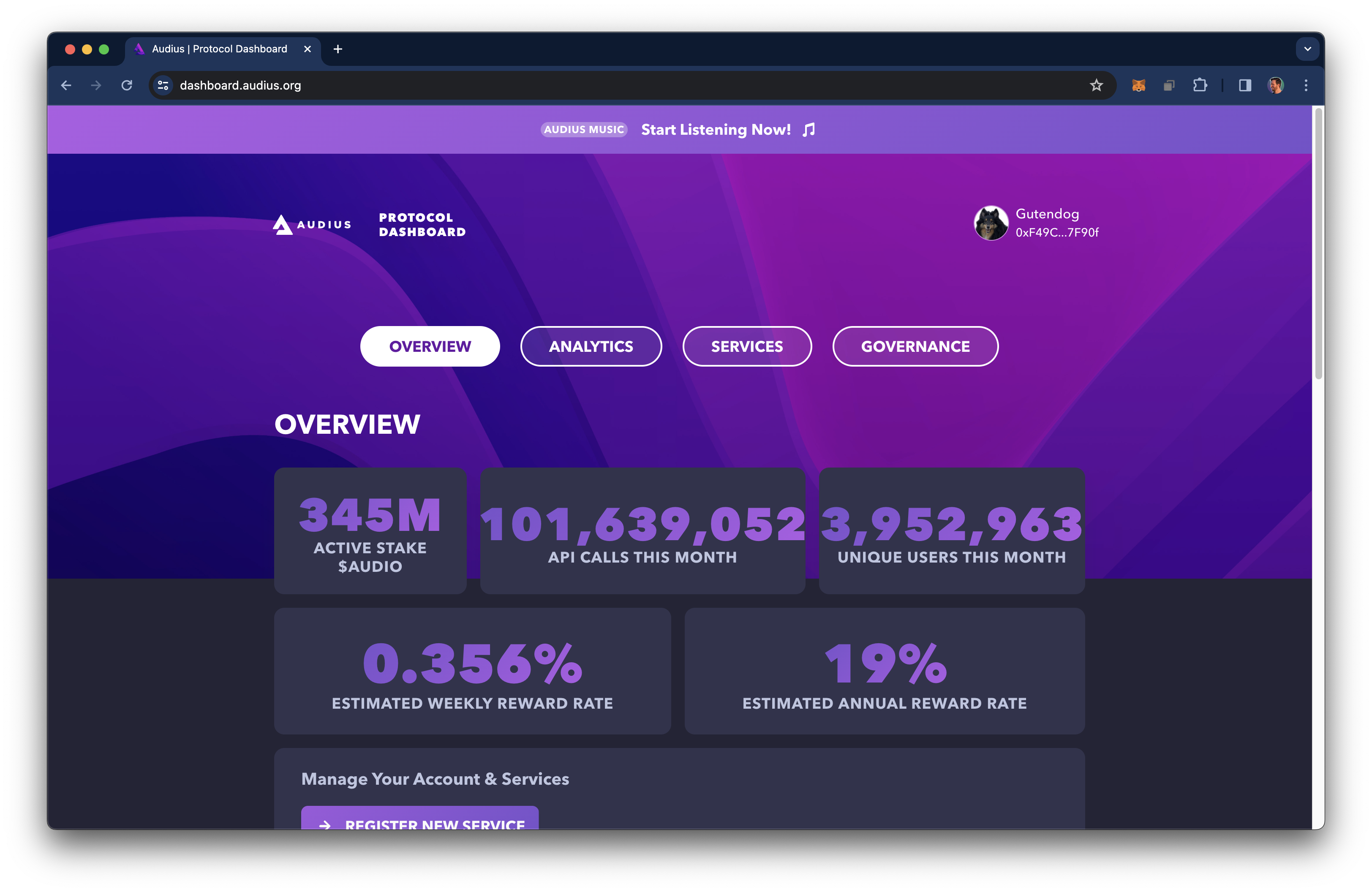Click the dashboard.audius.org address field
Screen dimensions: 1372x892
click(x=519, y=85)
